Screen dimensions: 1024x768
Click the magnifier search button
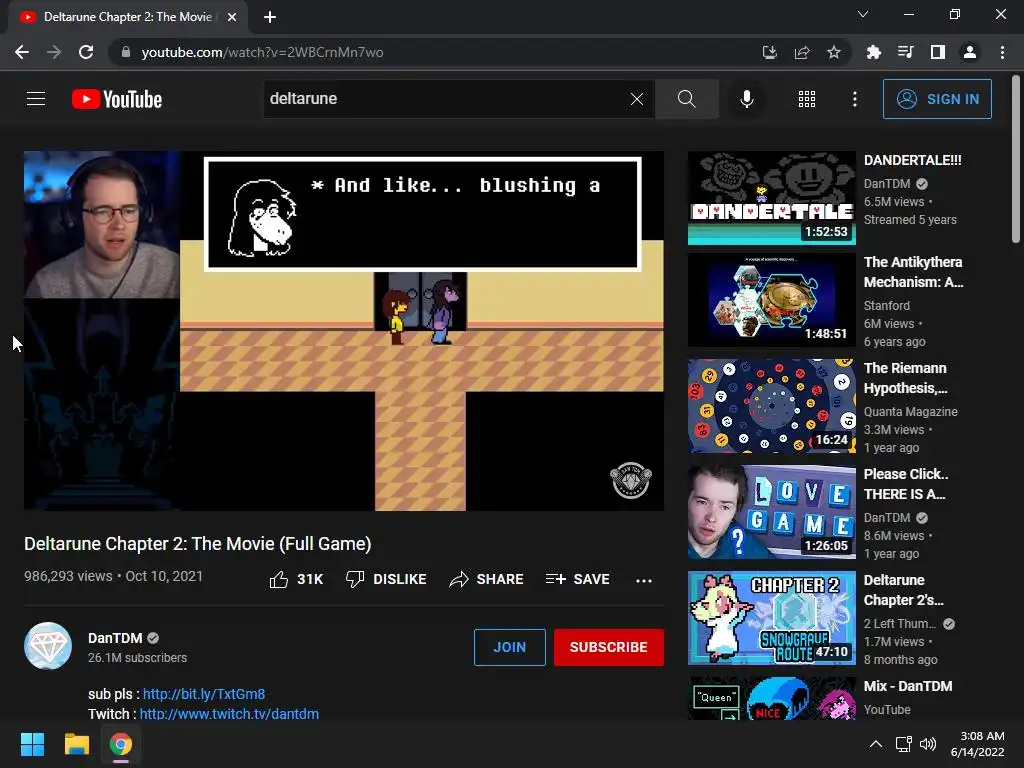[686, 99]
